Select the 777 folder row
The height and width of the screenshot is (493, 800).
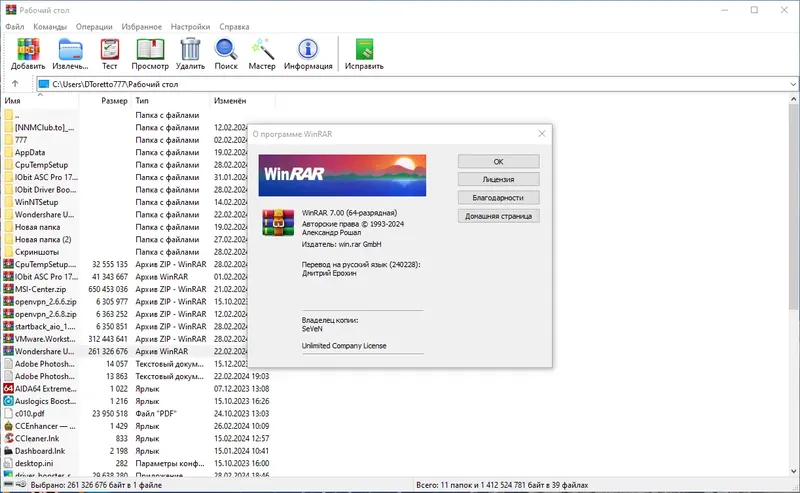125,140
